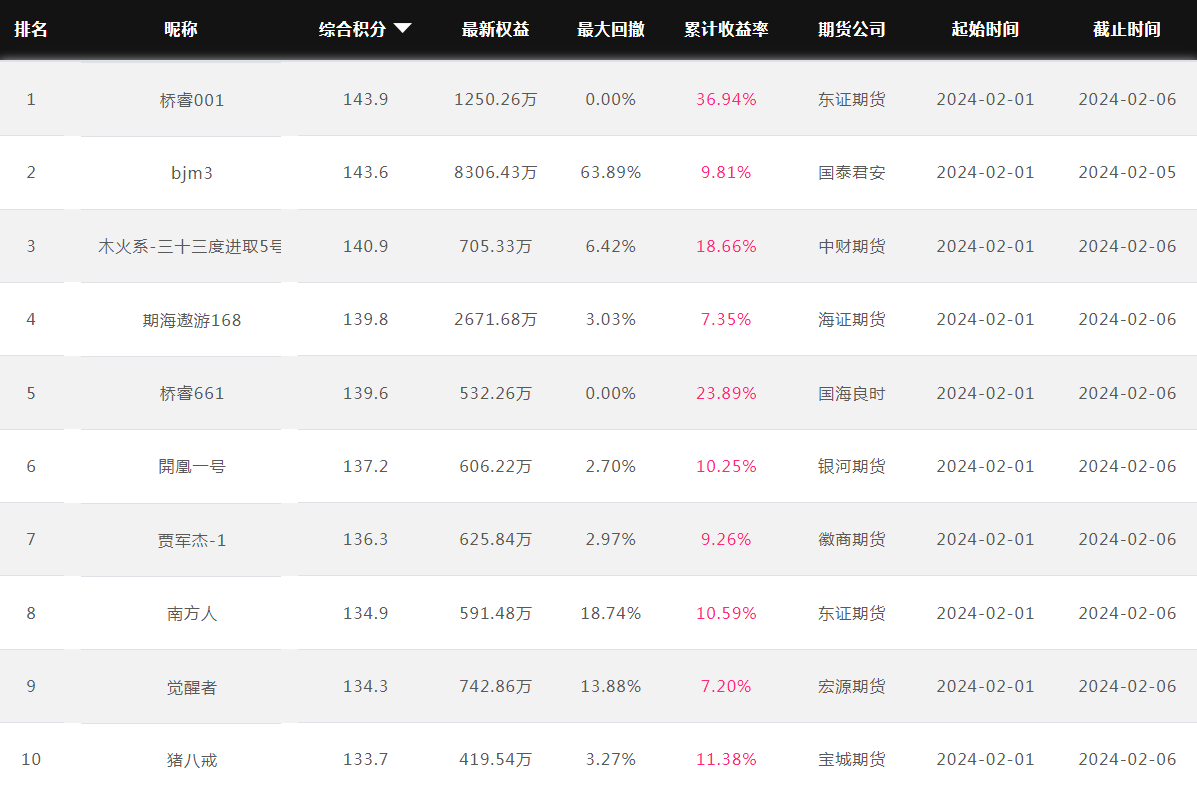This screenshot has height=795, width=1197.
Task: Select score 143.9
Action: coord(366,99)
